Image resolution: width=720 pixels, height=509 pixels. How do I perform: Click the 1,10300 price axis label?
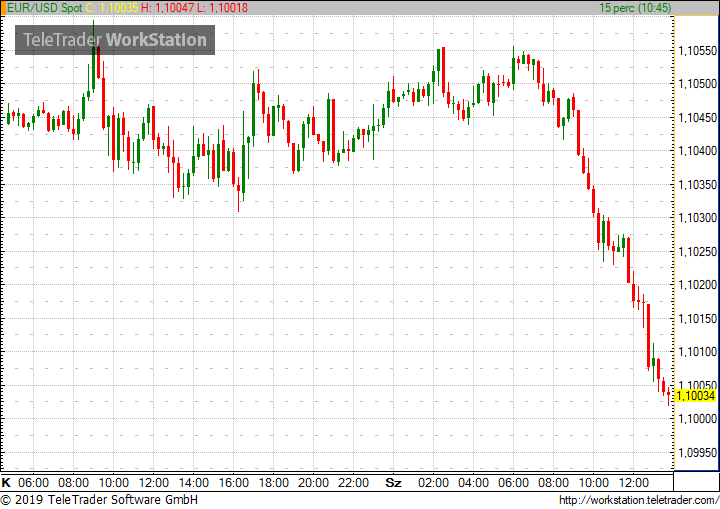[698, 218]
